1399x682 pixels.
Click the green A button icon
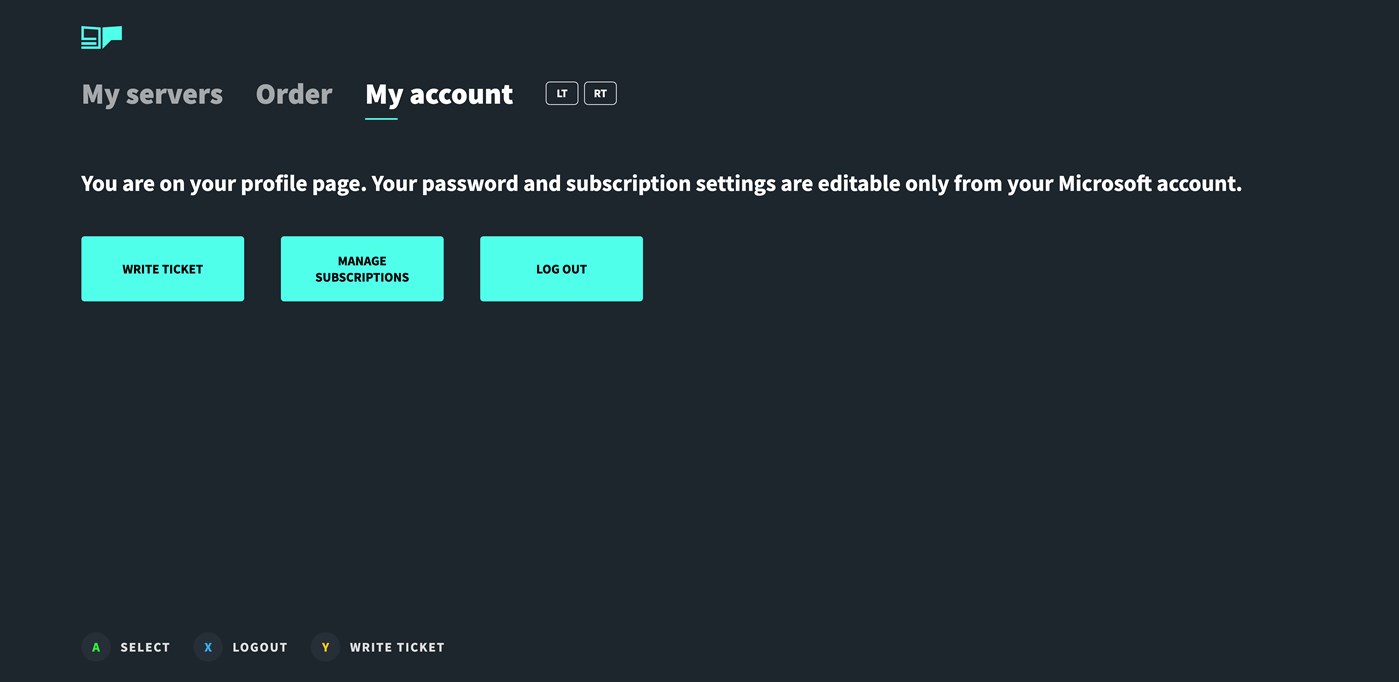(96, 648)
